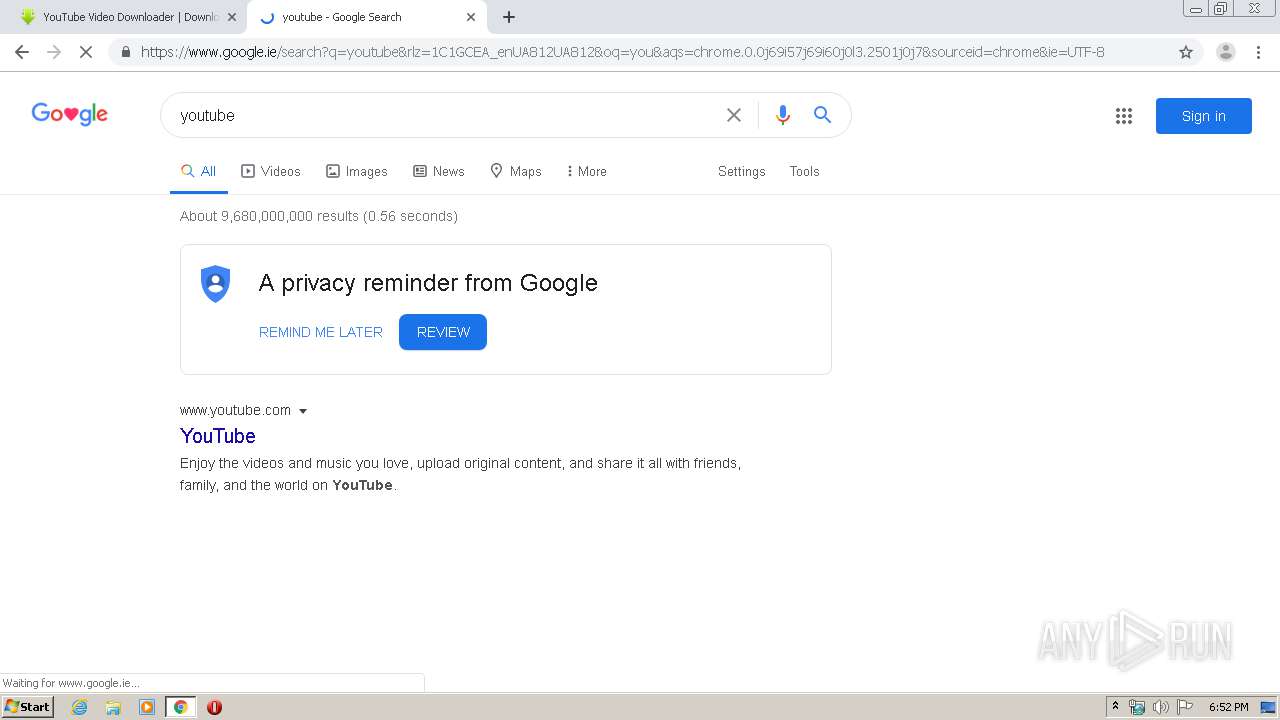1280x720 pixels.
Task: Open the Google apps grid
Action: (1124, 116)
